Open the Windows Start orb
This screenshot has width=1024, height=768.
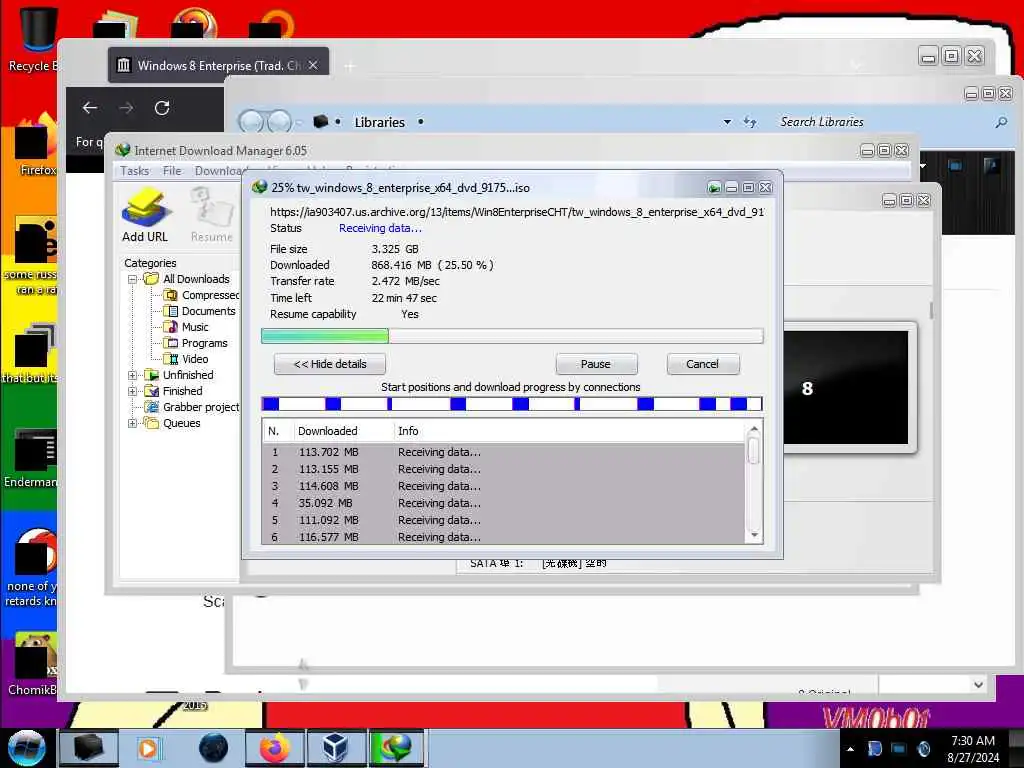27,748
